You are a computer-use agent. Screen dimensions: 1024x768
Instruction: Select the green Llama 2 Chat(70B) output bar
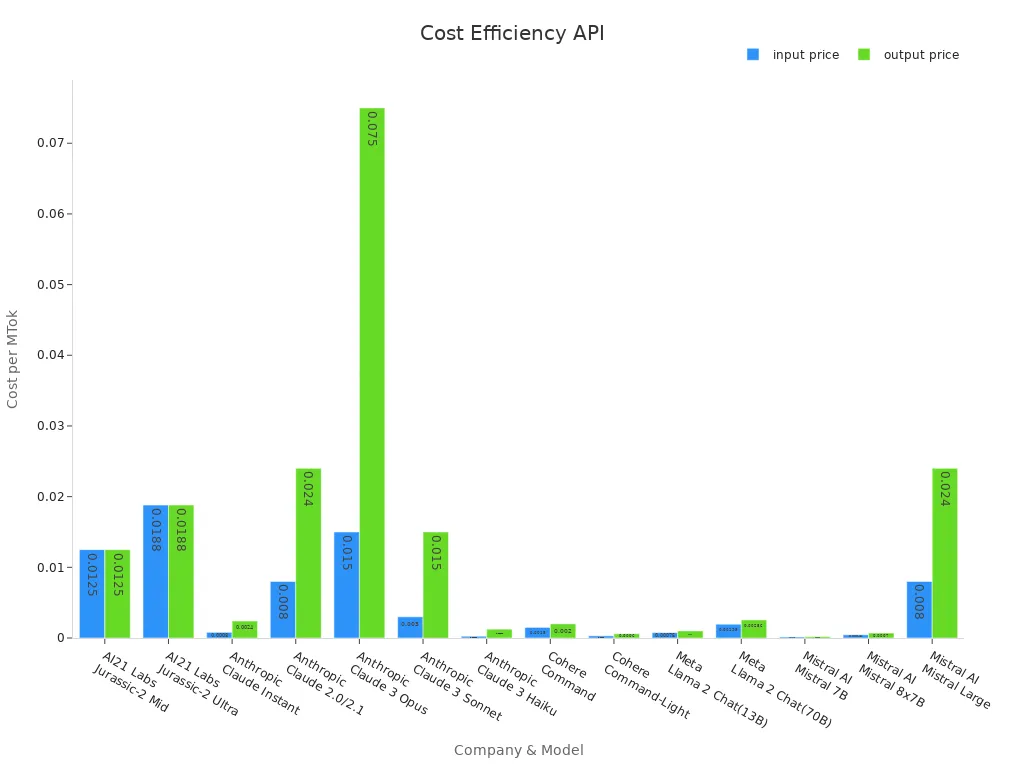click(754, 629)
